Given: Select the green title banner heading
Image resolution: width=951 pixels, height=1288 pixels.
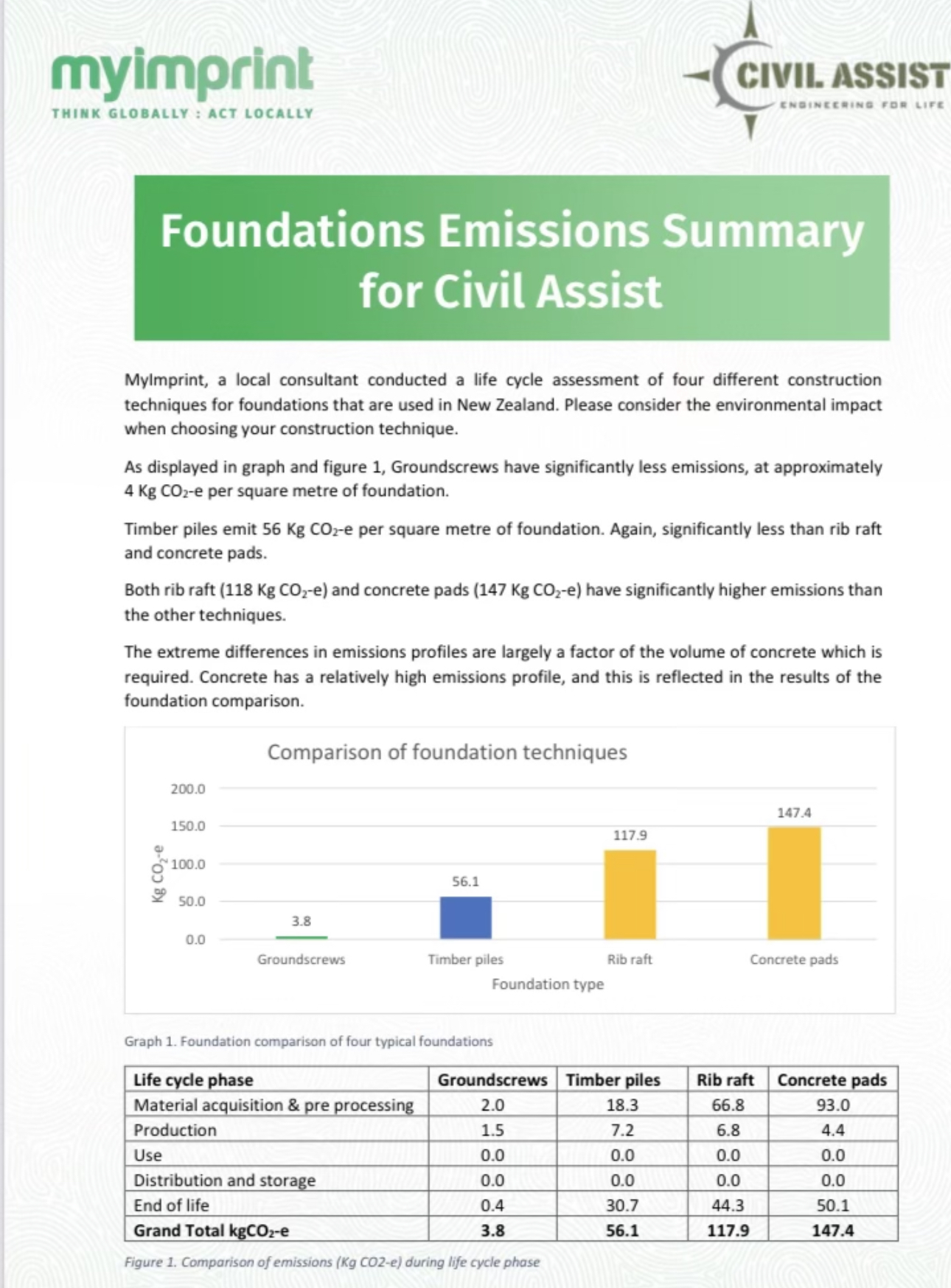Looking at the screenshot, I should pyautogui.click(x=512, y=258).
